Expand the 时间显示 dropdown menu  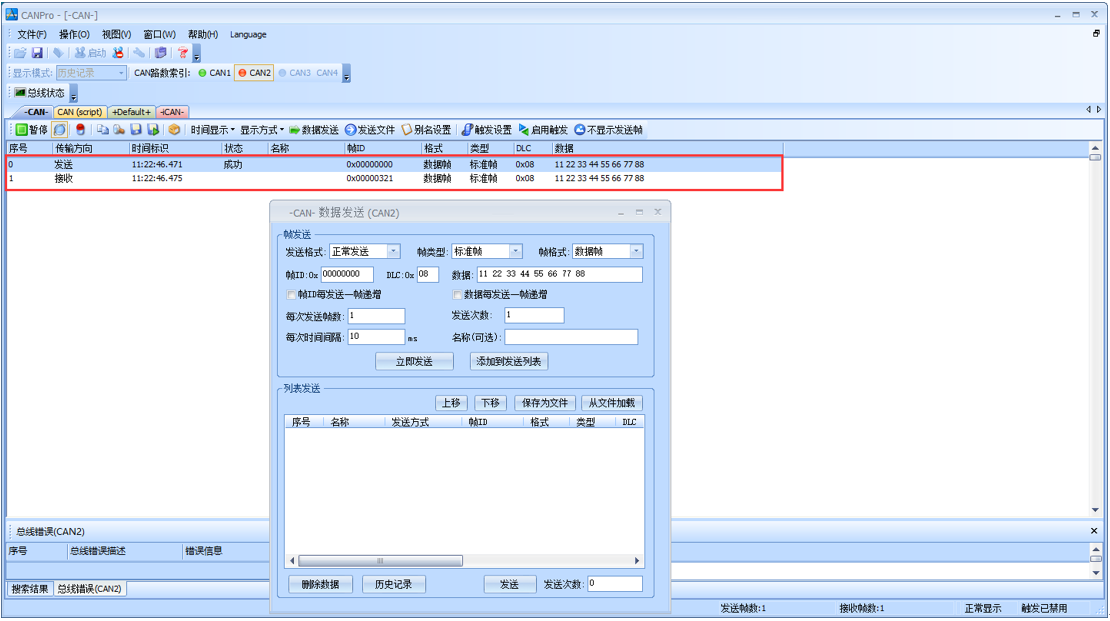coord(212,130)
